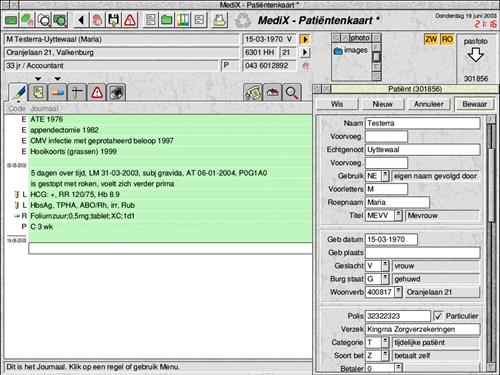The image size is (500, 375).
Task: Click the Naam field containing Testerra
Action: pyautogui.click(x=423, y=123)
